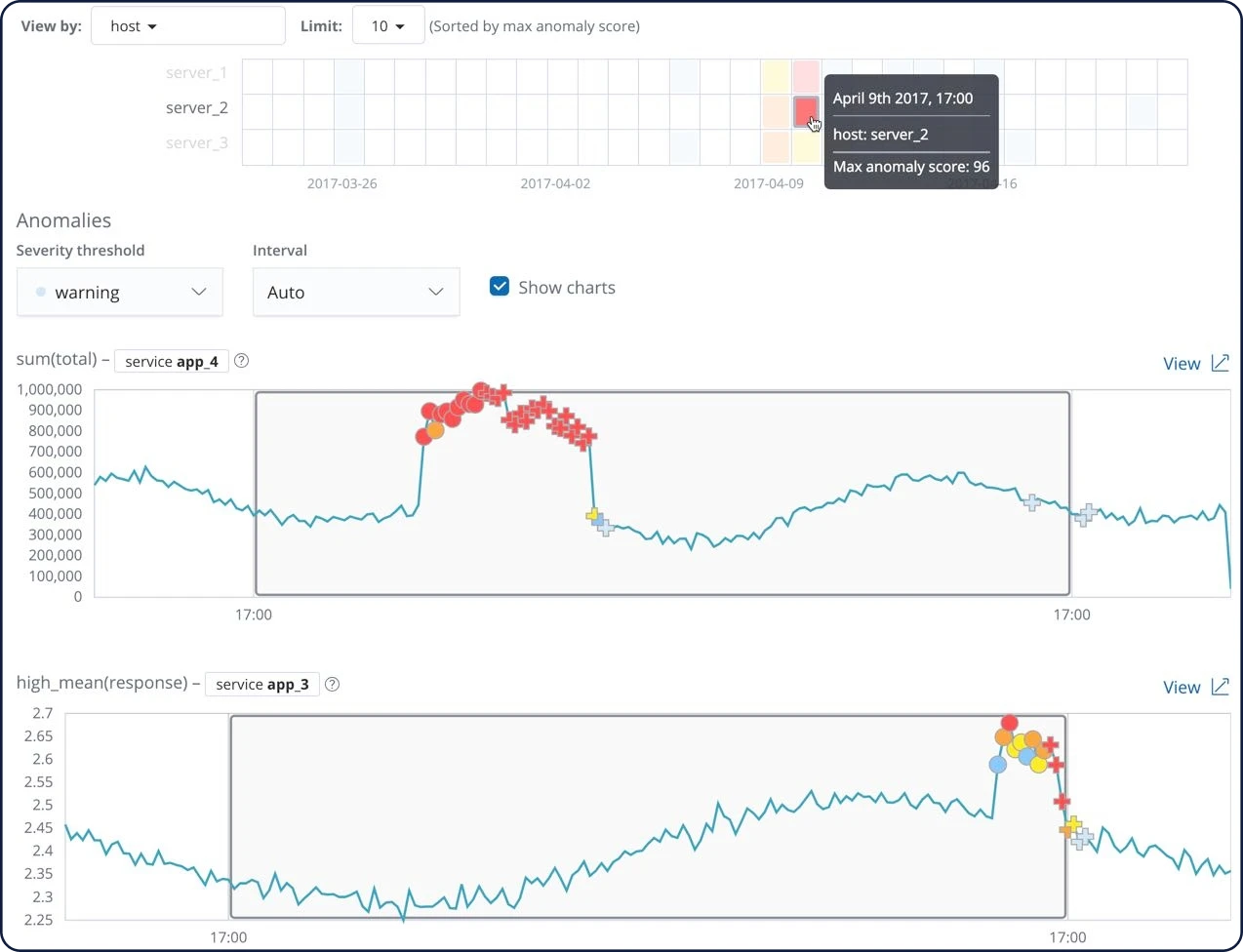The image size is (1243, 952).
Task: Click View link for sum(total) chart
Action: [1182, 363]
